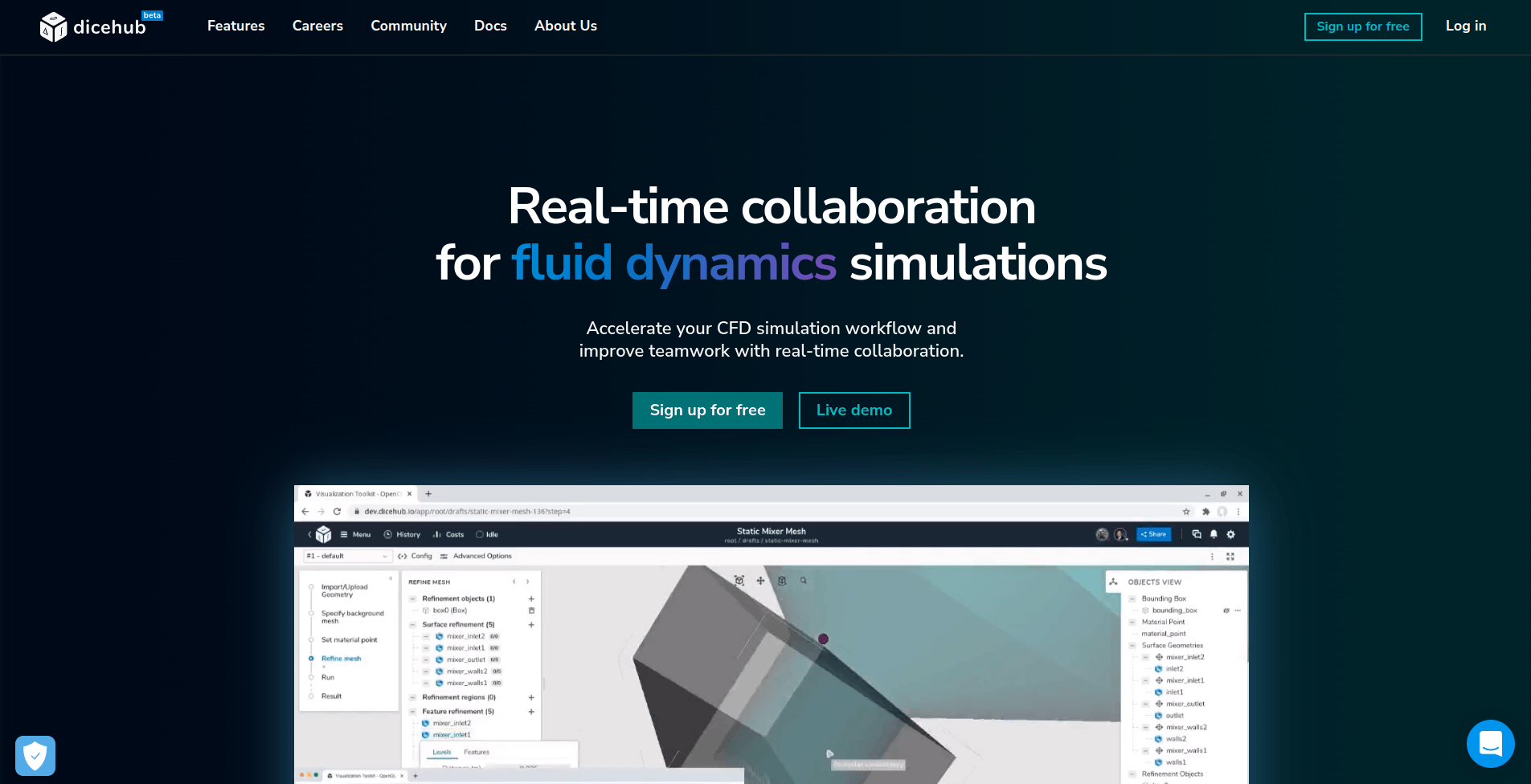
Task: Click the cube view icon in the 3D viewport
Action: [782, 580]
